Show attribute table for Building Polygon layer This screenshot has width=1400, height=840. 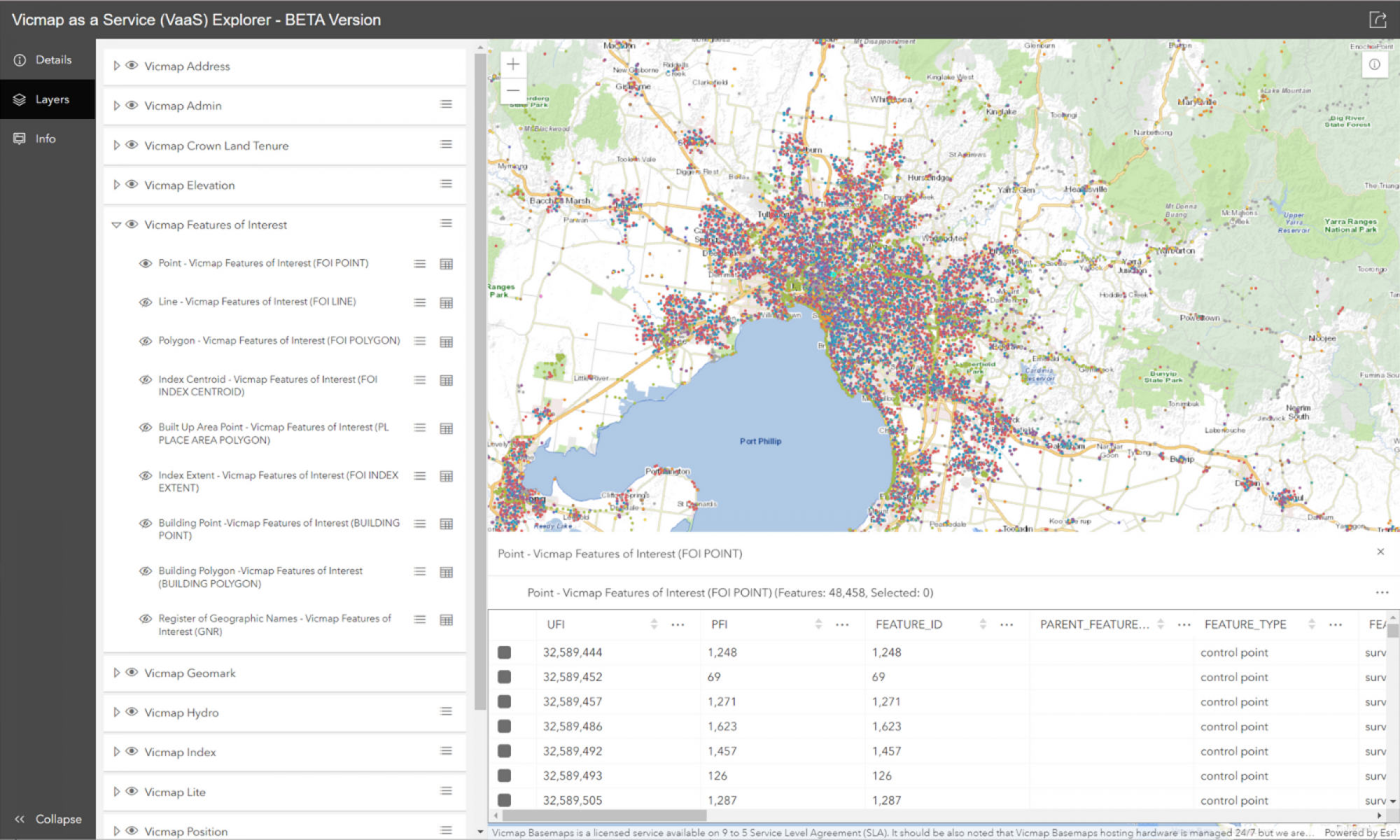click(446, 572)
